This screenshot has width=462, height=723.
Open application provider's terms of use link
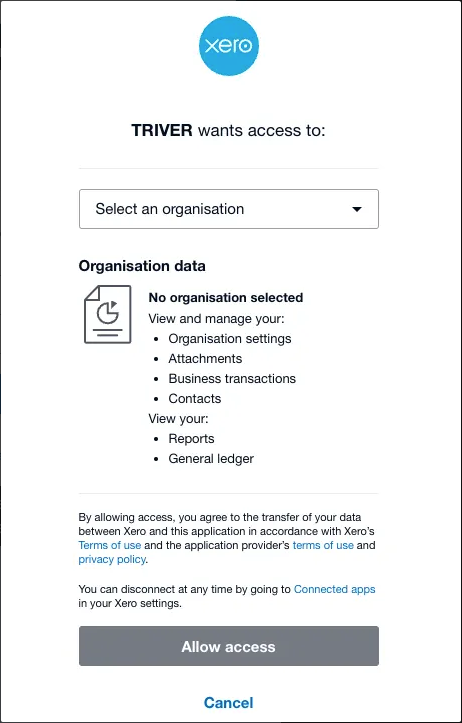tap(323, 545)
